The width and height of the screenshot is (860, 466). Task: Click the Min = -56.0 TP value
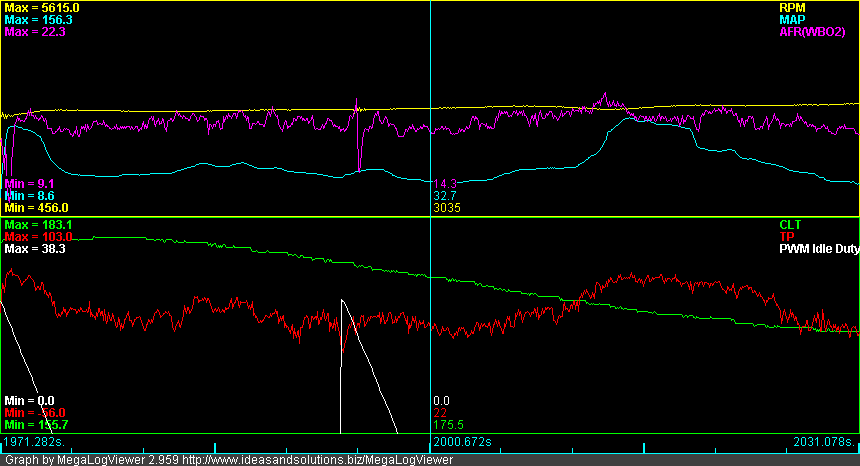pyautogui.click(x=35, y=413)
